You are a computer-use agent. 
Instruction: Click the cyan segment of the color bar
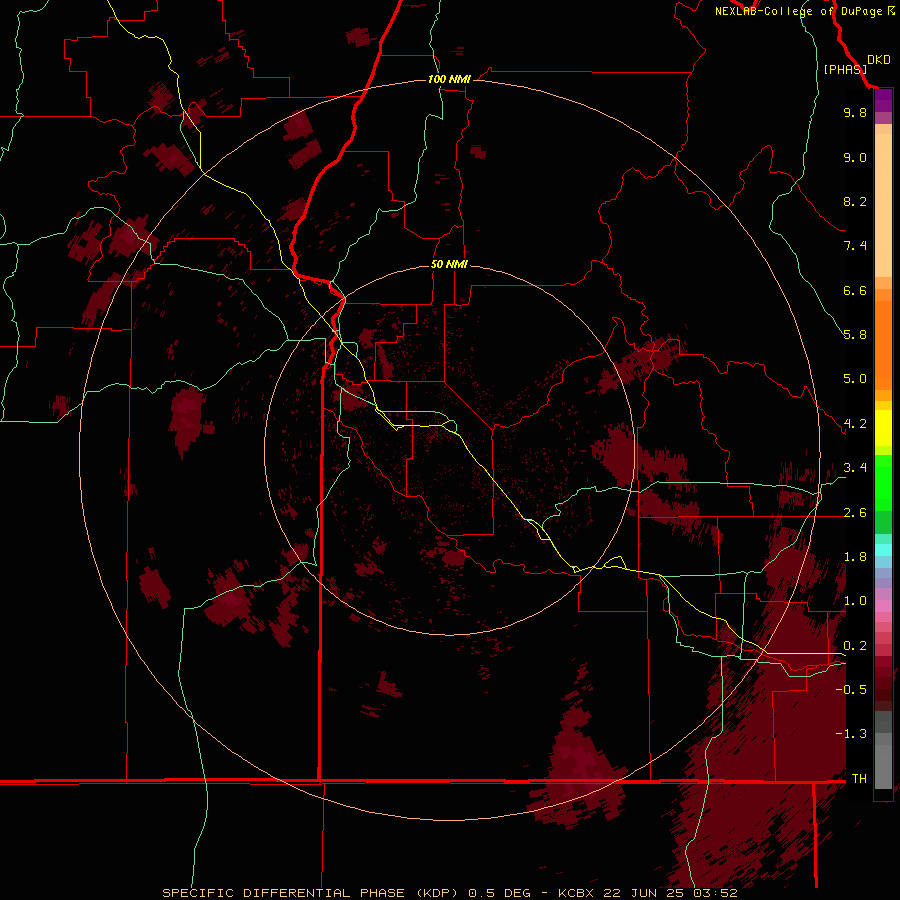click(x=883, y=549)
